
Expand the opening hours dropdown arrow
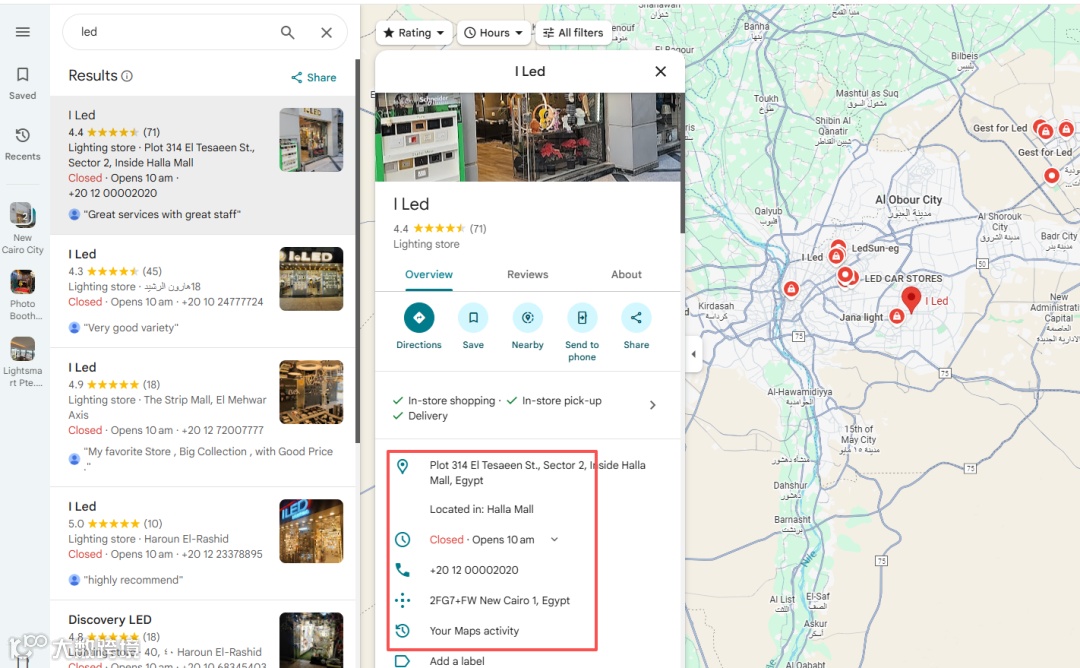click(x=554, y=540)
